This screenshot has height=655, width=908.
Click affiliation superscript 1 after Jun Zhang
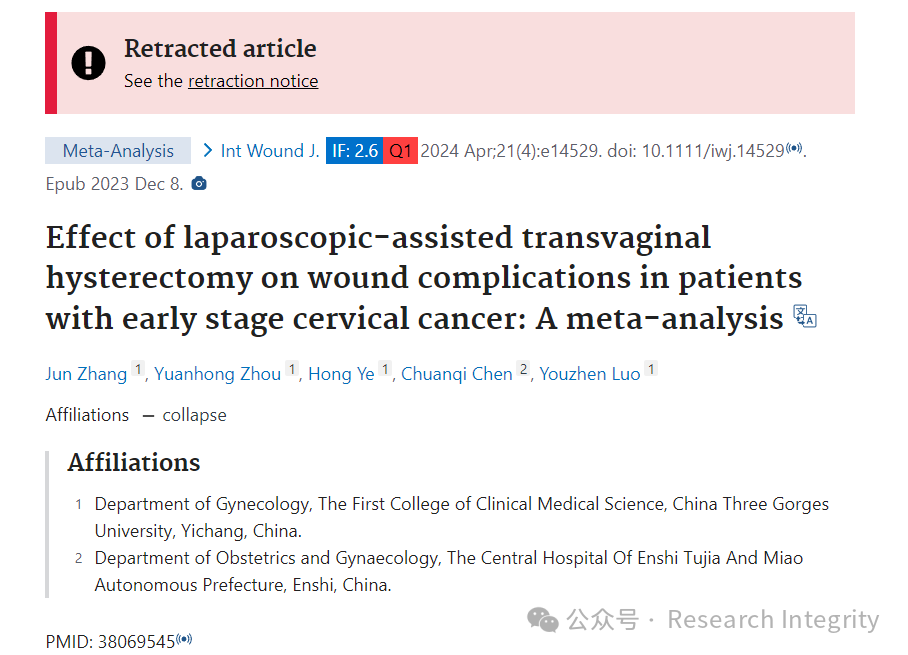pos(138,369)
